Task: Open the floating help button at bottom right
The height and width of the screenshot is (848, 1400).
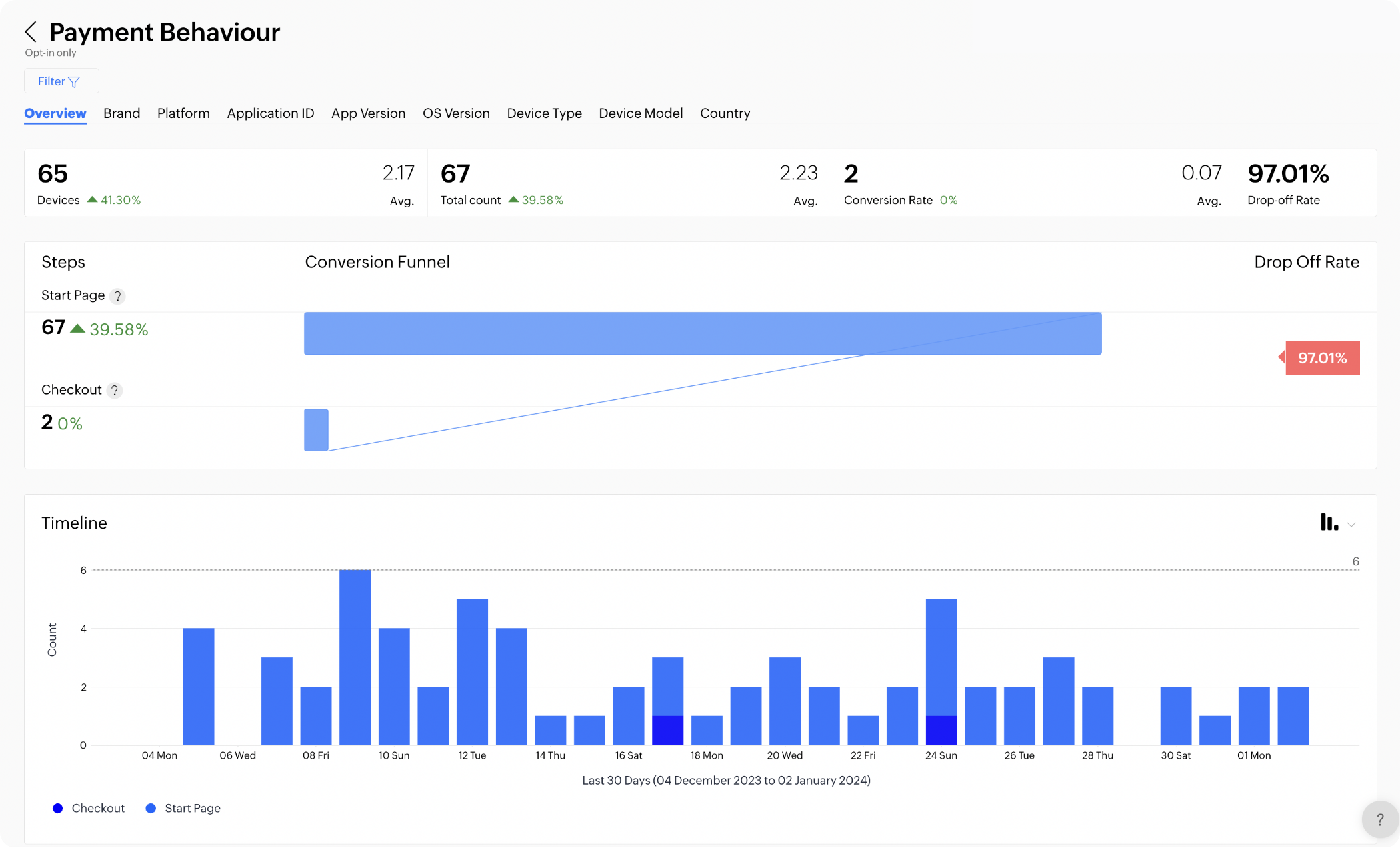Action: tap(1379, 819)
